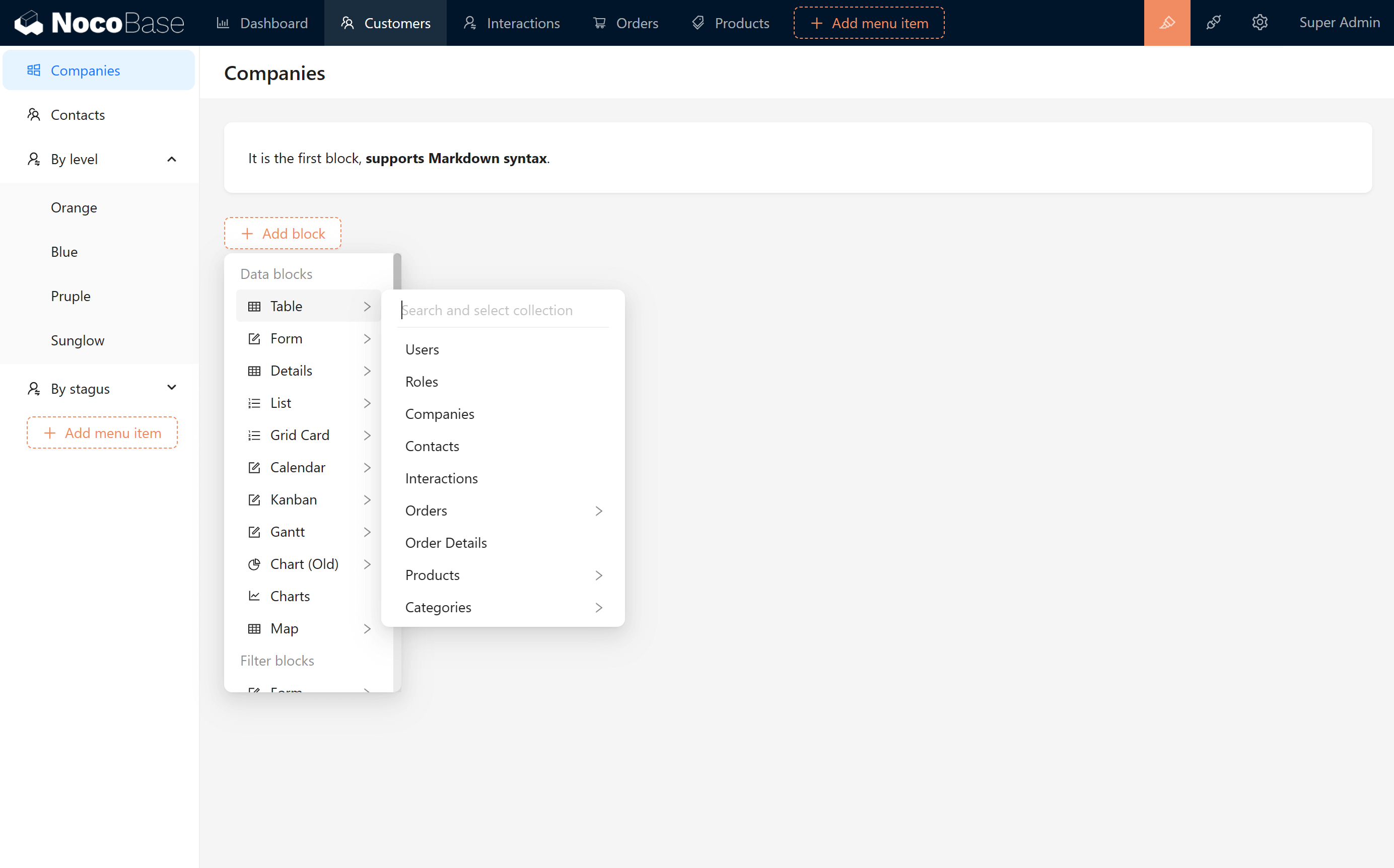Click the NocoBase logo
The width and height of the screenshot is (1394, 868).
[x=99, y=23]
